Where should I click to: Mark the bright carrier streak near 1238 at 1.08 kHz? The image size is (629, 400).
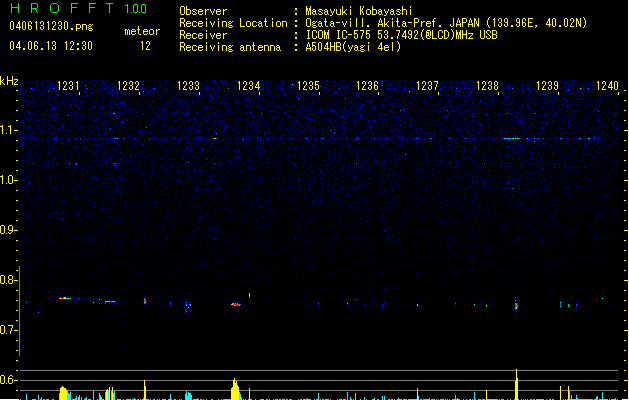point(511,138)
